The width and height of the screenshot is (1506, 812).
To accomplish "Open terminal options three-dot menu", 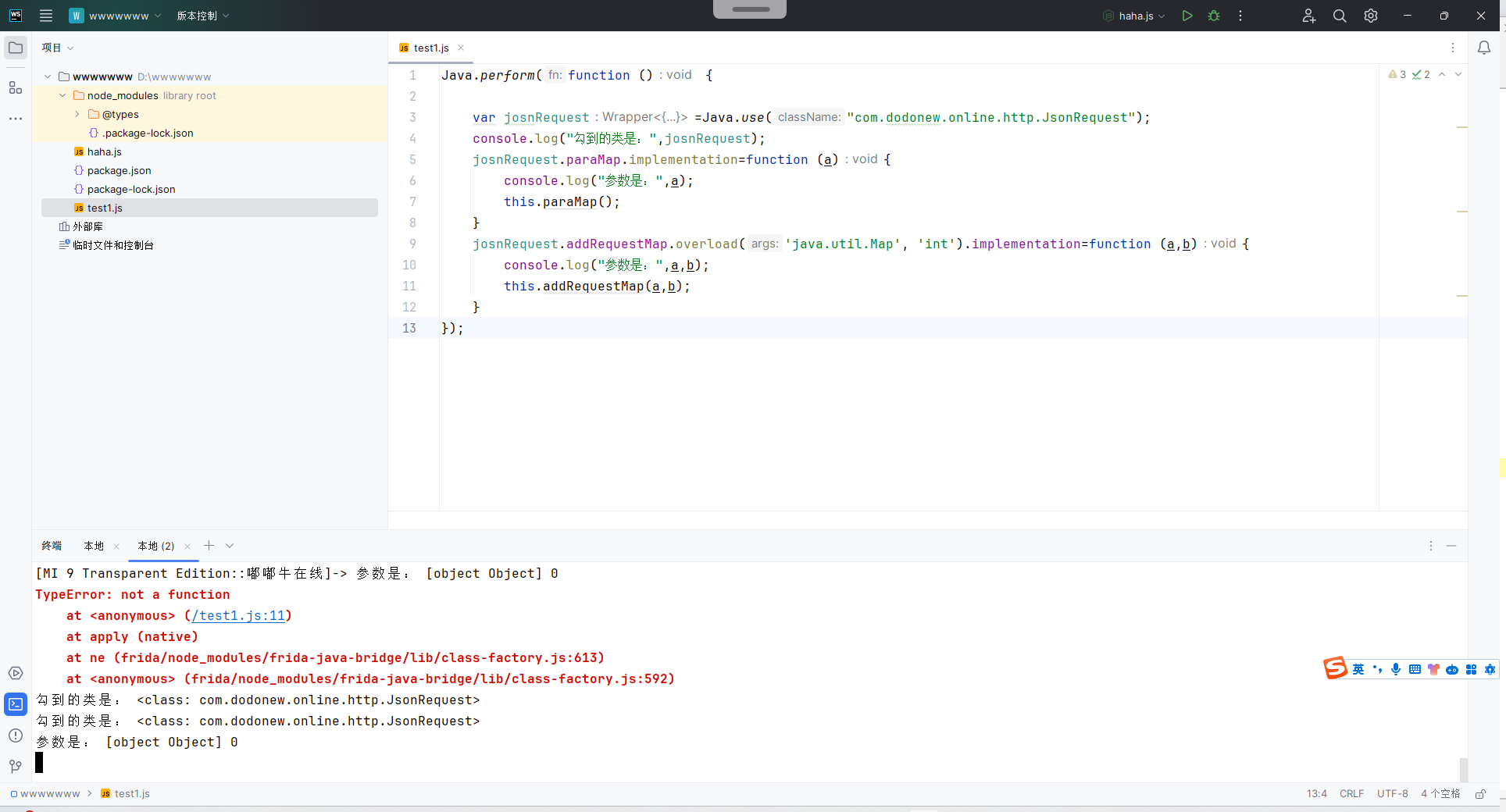I will click(x=1431, y=546).
